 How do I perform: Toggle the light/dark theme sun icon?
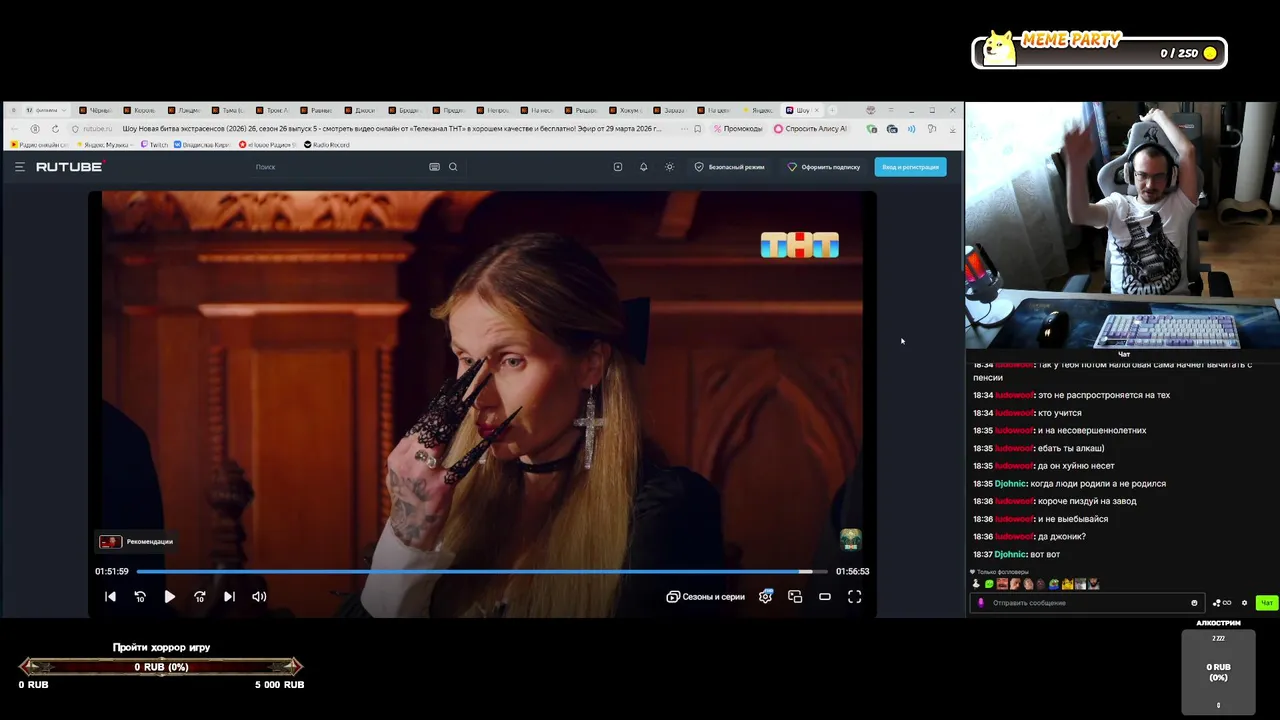[669, 167]
